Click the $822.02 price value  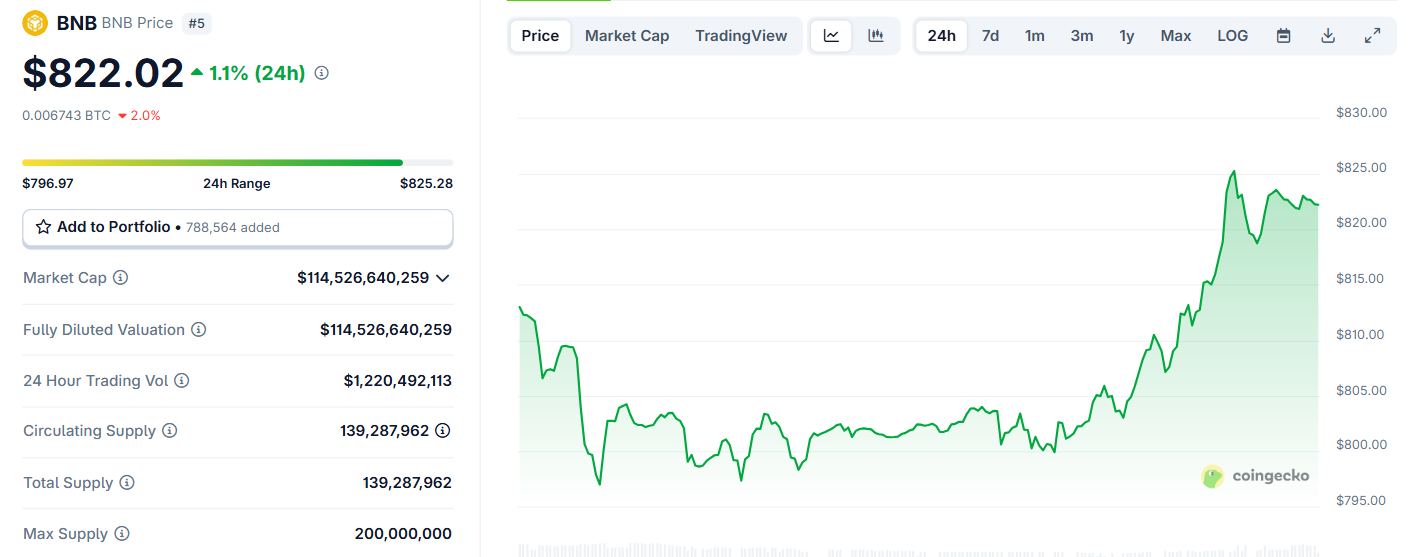pos(104,73)
